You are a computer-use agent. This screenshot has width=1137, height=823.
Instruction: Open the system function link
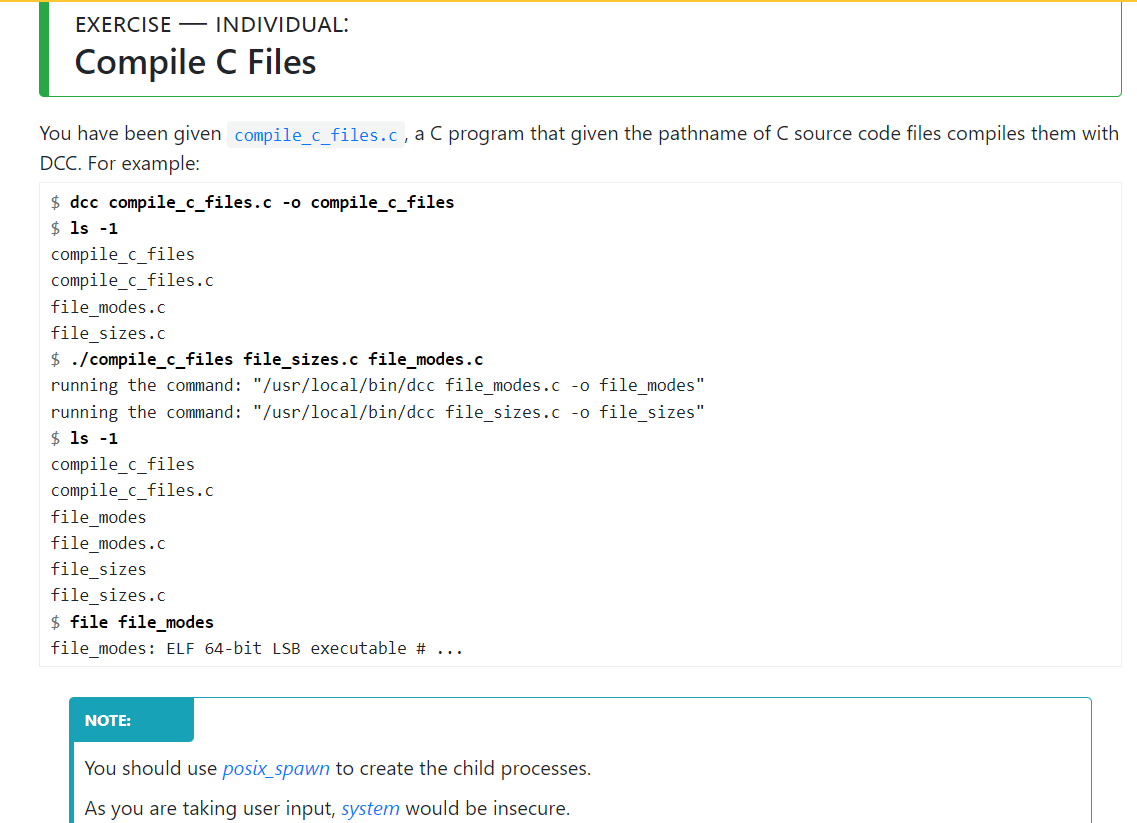(x=370, y=808)
